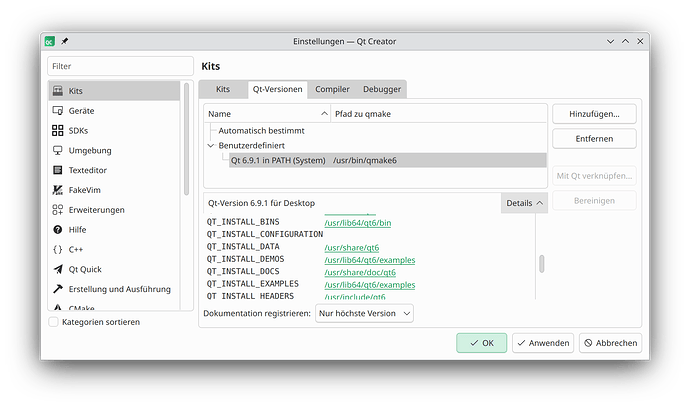Switch to the Compiler tab
Screen dimensions: 690x407
pyautogui.click(x=332, y=89)
